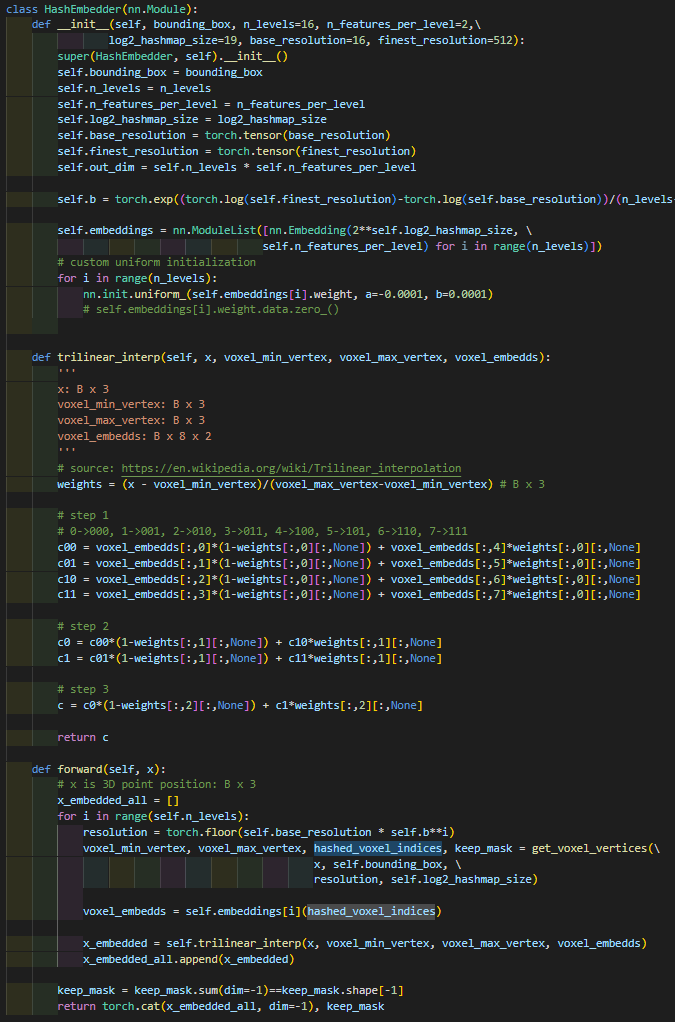This screenshot has width=675, height=1022.
Task: Click 'hashed_voxel_indices' inside the self.embeddings[i] call
Action: [371, 911]
